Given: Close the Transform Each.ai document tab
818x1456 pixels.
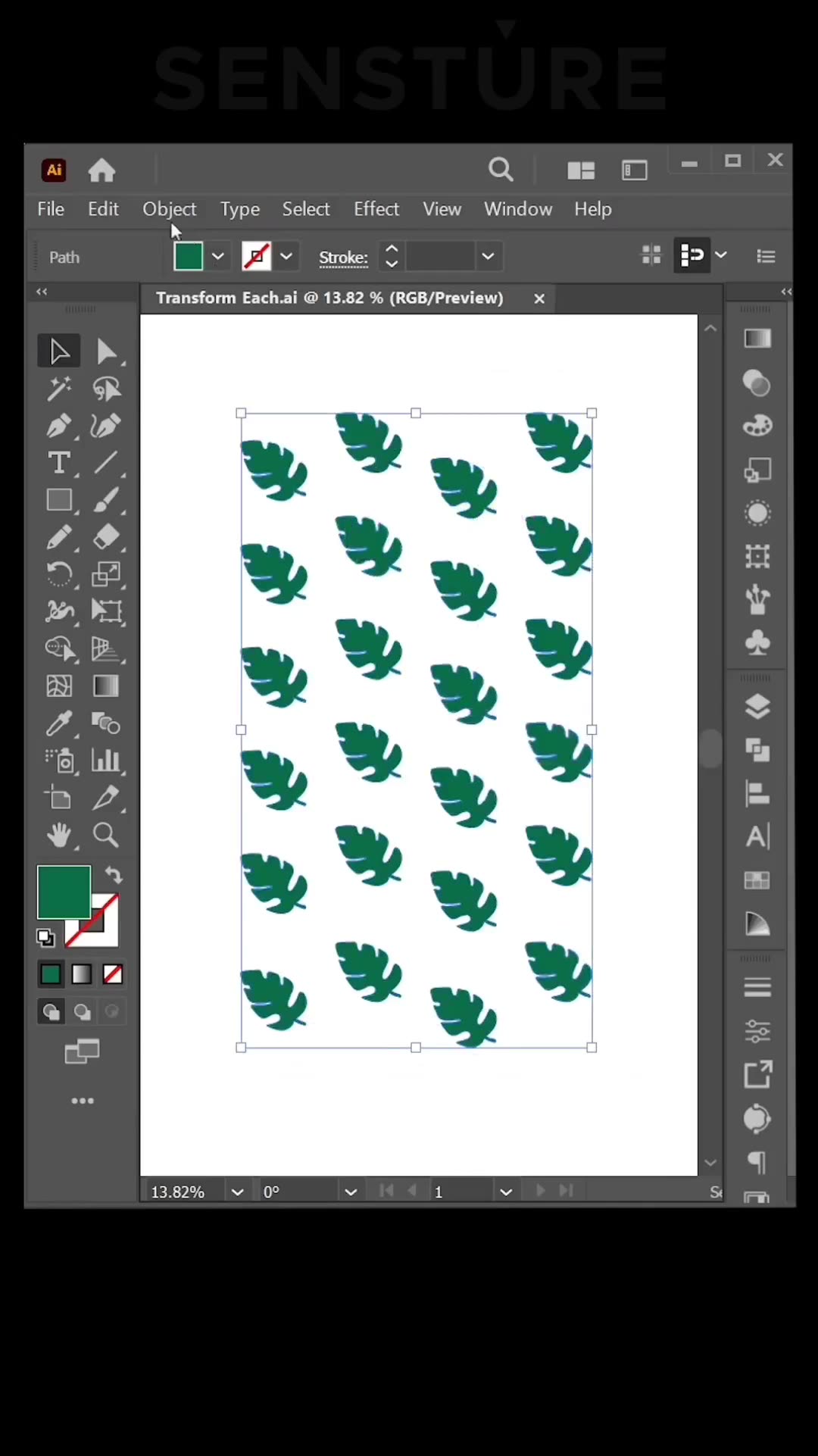Looking at the screenshot, I should (539, 298).
